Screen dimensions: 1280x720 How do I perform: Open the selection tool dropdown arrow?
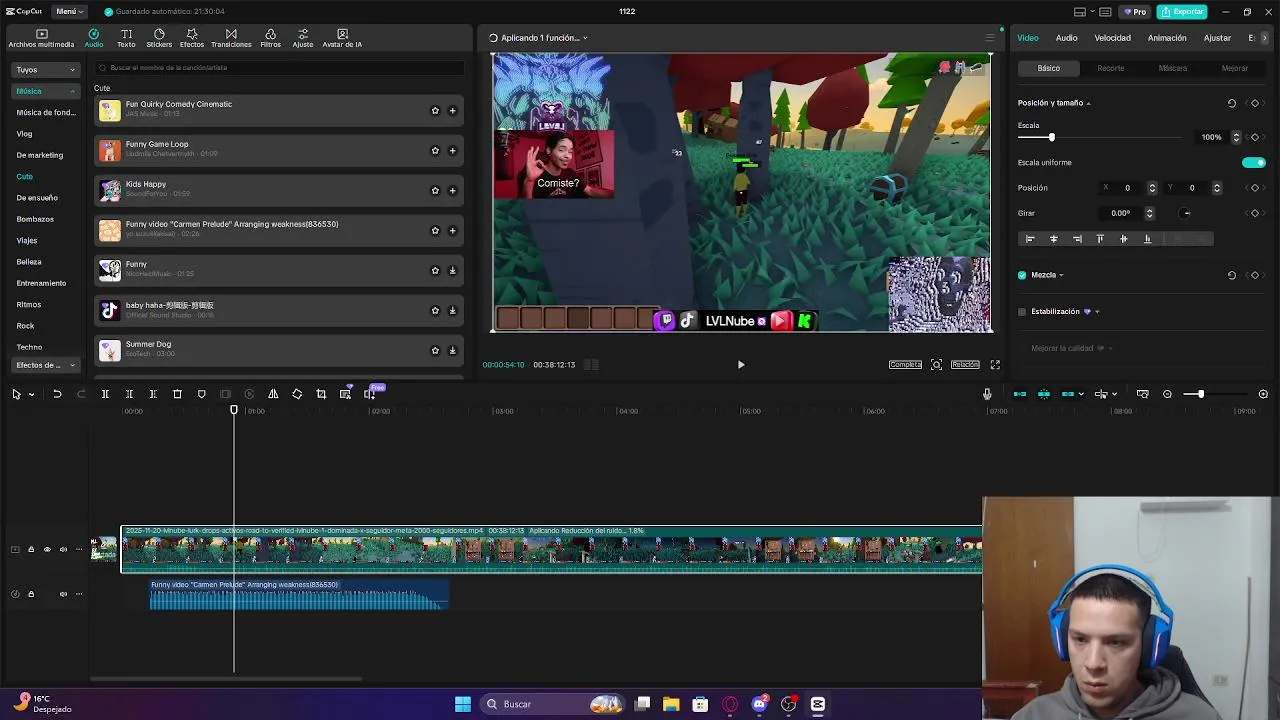click(x=31, y=394)
